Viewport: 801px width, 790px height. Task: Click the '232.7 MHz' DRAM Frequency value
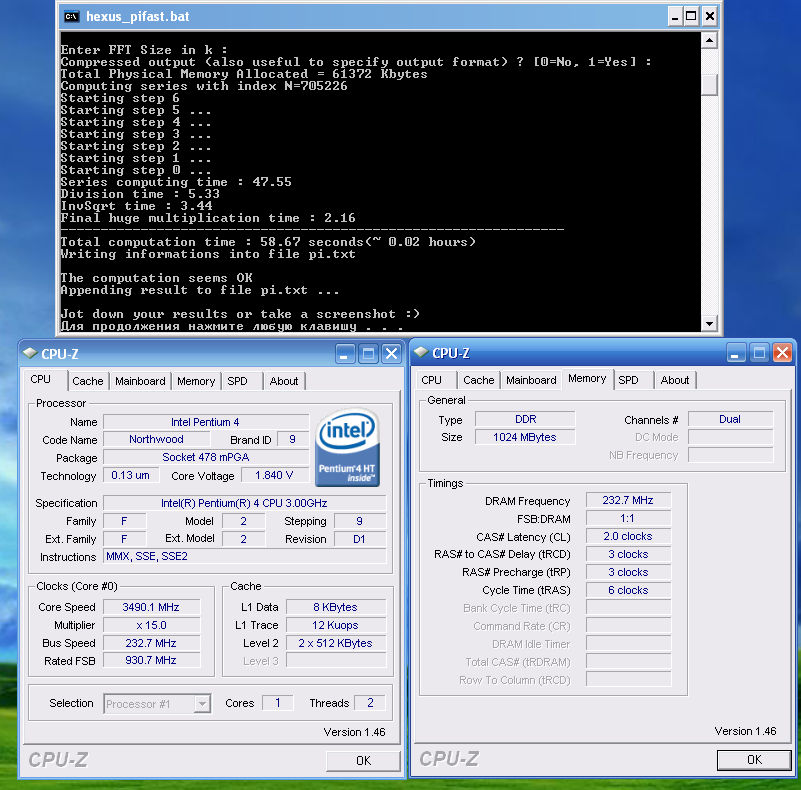click(628, 500)
